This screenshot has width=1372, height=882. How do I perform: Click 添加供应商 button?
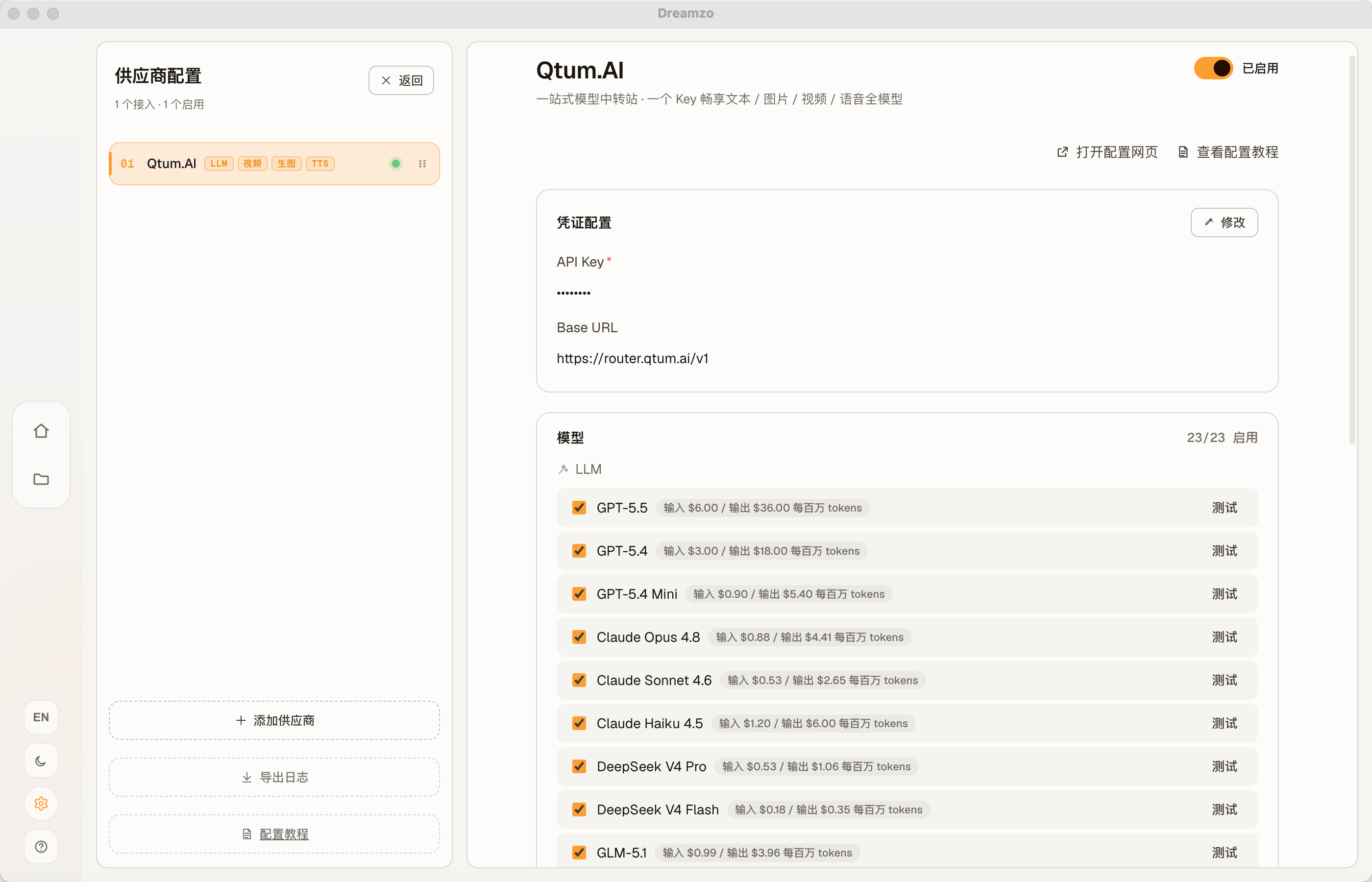pos(274,720)
